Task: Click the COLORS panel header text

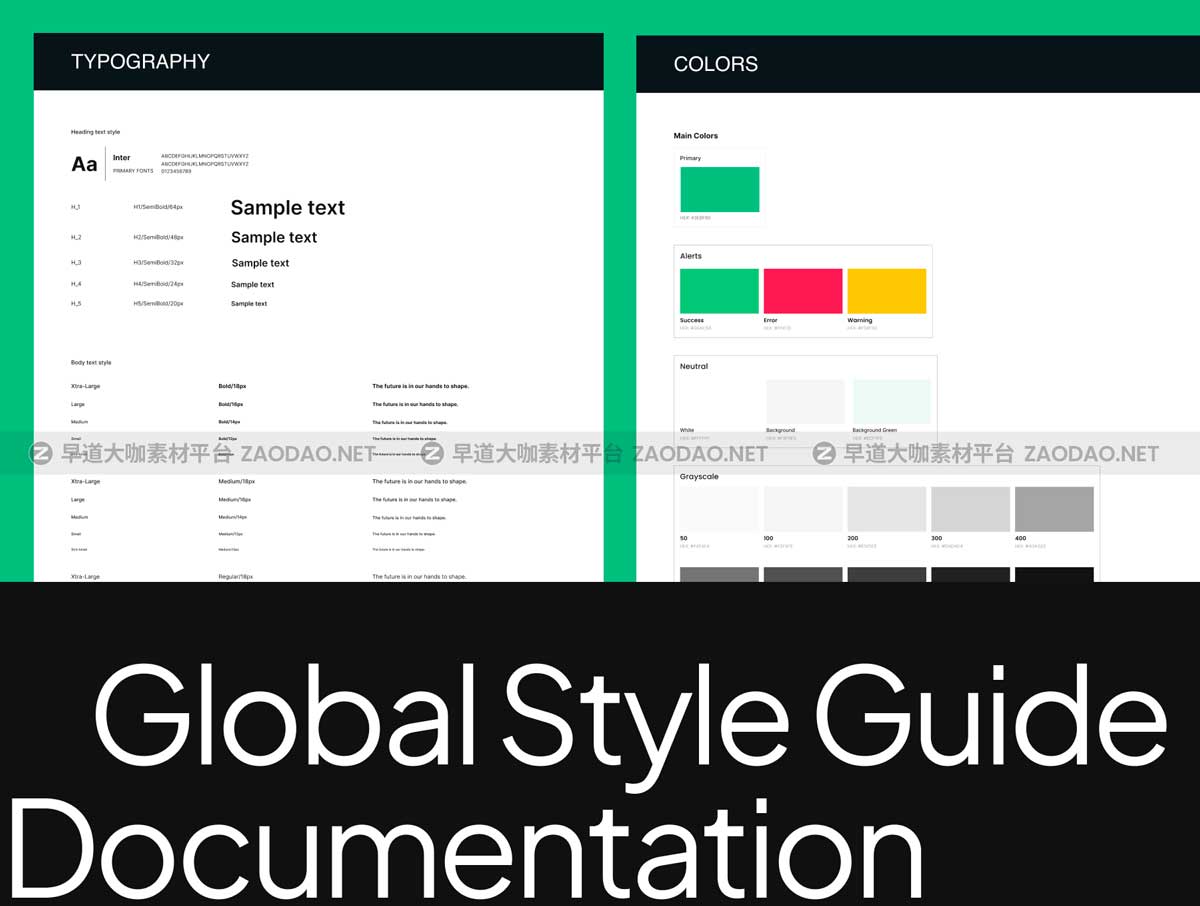Action: (x=715, y=64)
